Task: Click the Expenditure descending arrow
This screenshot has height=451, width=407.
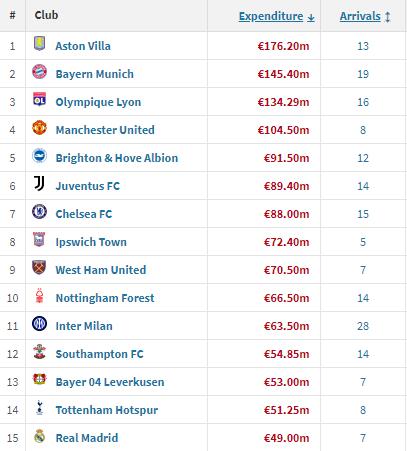Action: click(311, 17)
